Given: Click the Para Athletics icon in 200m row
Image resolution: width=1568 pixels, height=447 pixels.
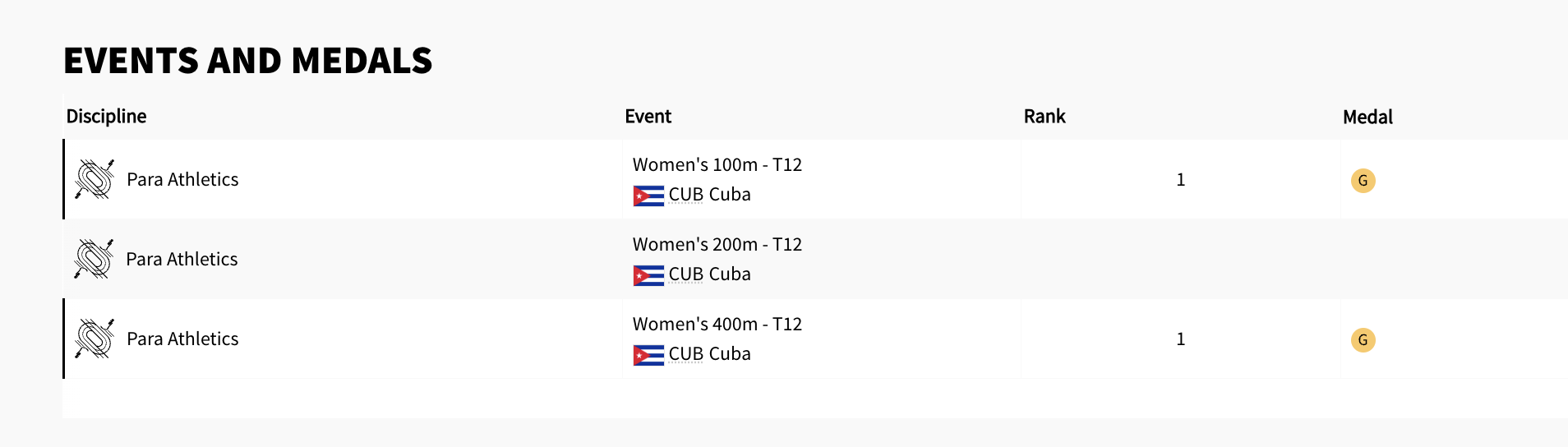Looking at the screenshot, I should pyautogui.click(x=94, y=259).
